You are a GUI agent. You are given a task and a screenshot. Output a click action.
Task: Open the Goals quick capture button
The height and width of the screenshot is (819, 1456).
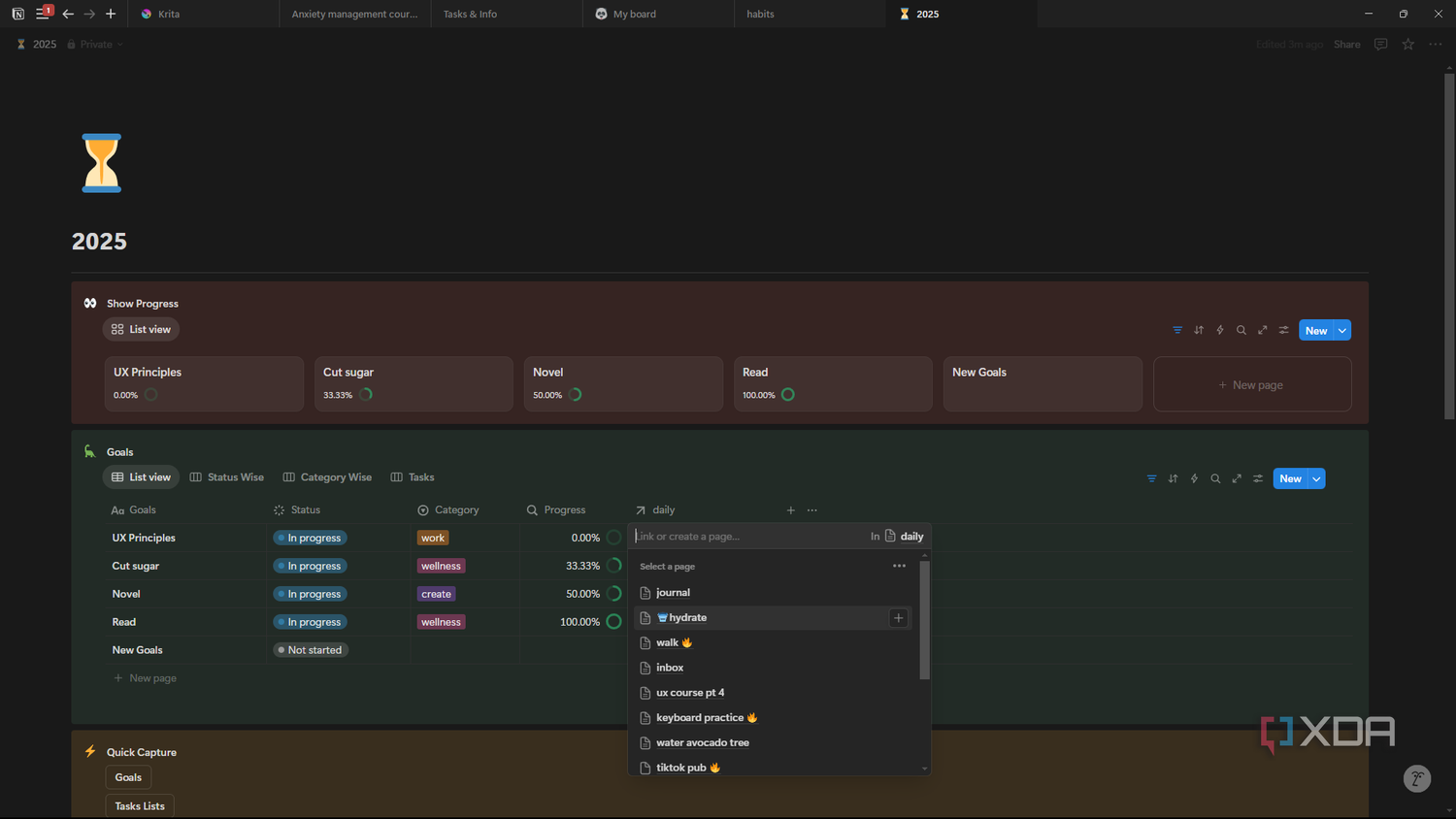click(x=128, y=777)
